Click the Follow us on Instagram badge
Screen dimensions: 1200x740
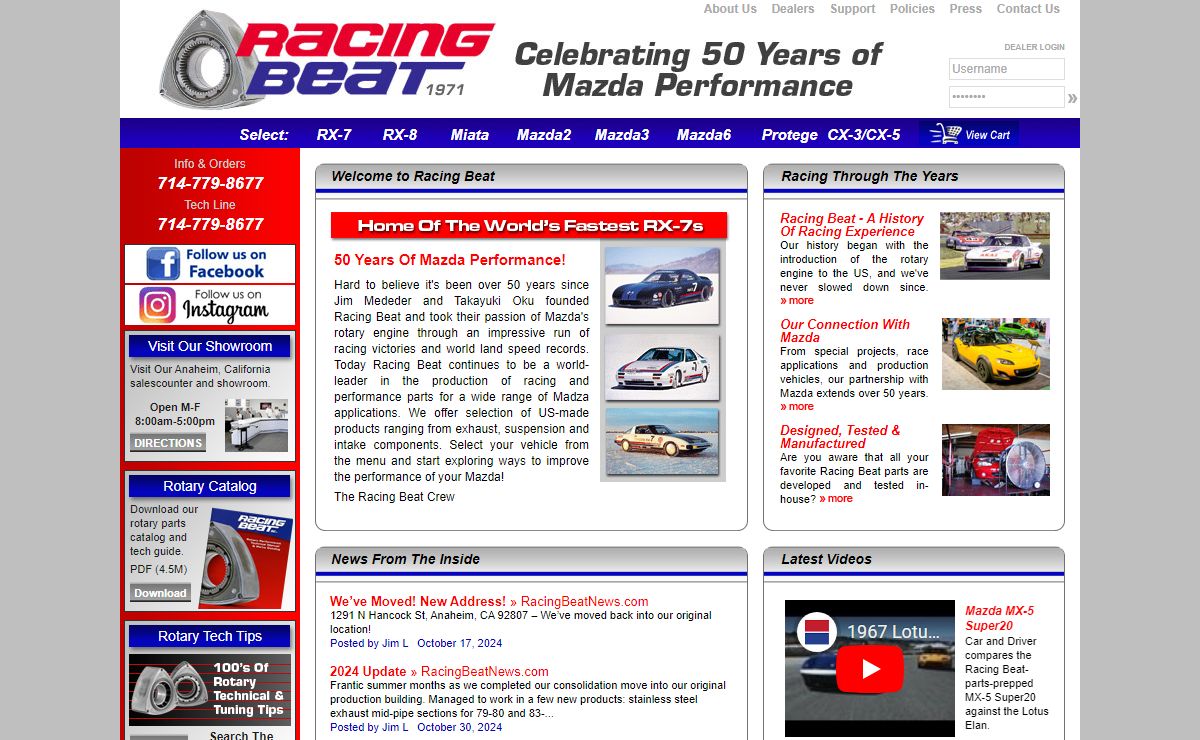[x=210, y=305]
